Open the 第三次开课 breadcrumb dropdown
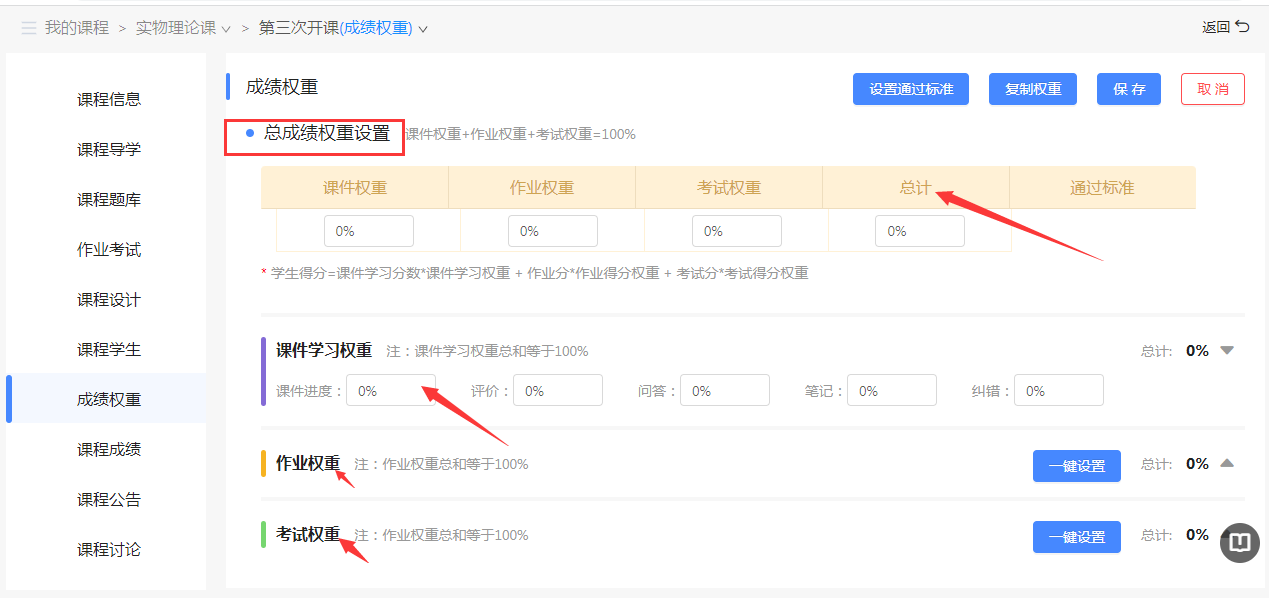Screen dimensions: 1269x598 [x=422, y=29]
